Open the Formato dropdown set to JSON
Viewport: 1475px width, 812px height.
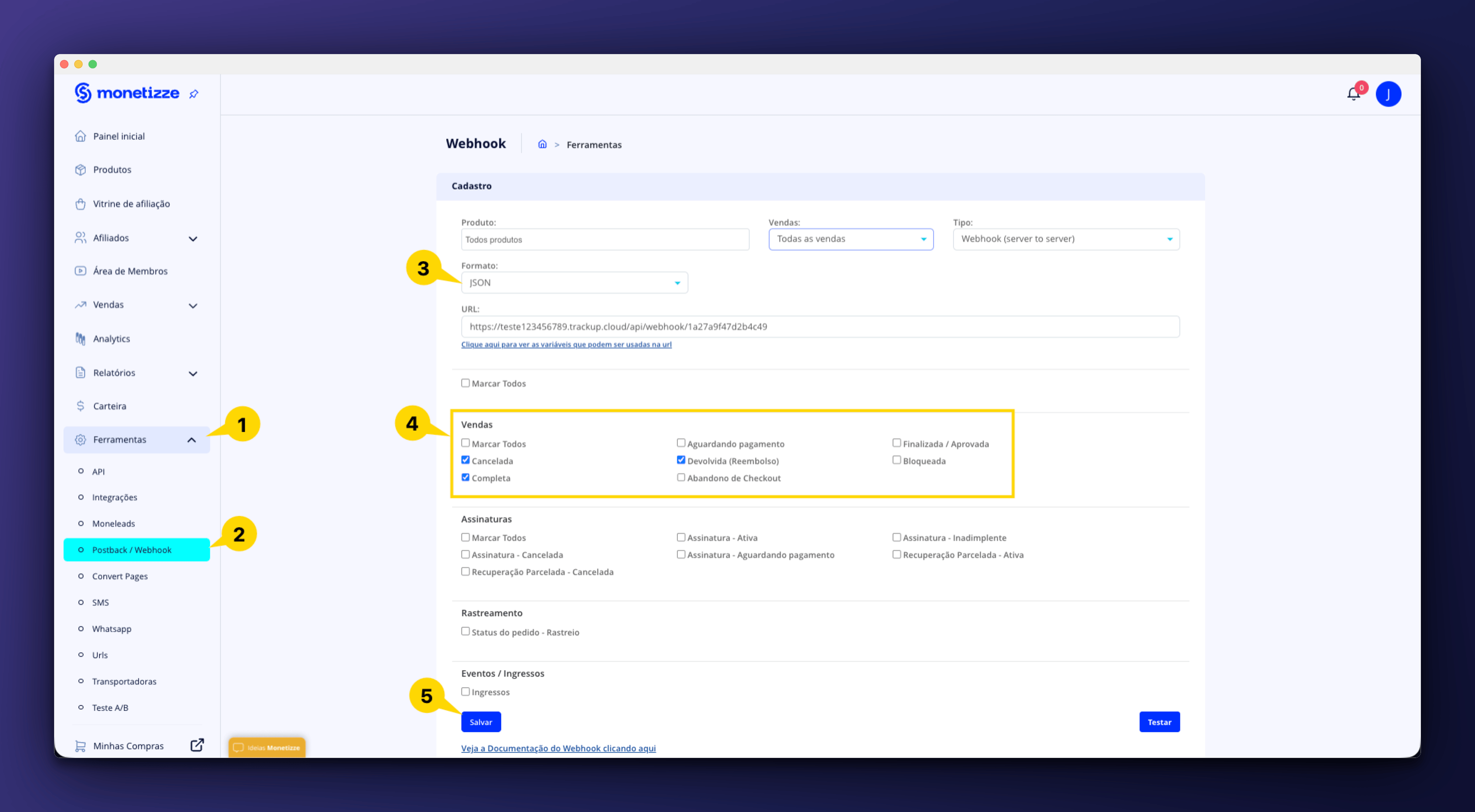(574, 283)
